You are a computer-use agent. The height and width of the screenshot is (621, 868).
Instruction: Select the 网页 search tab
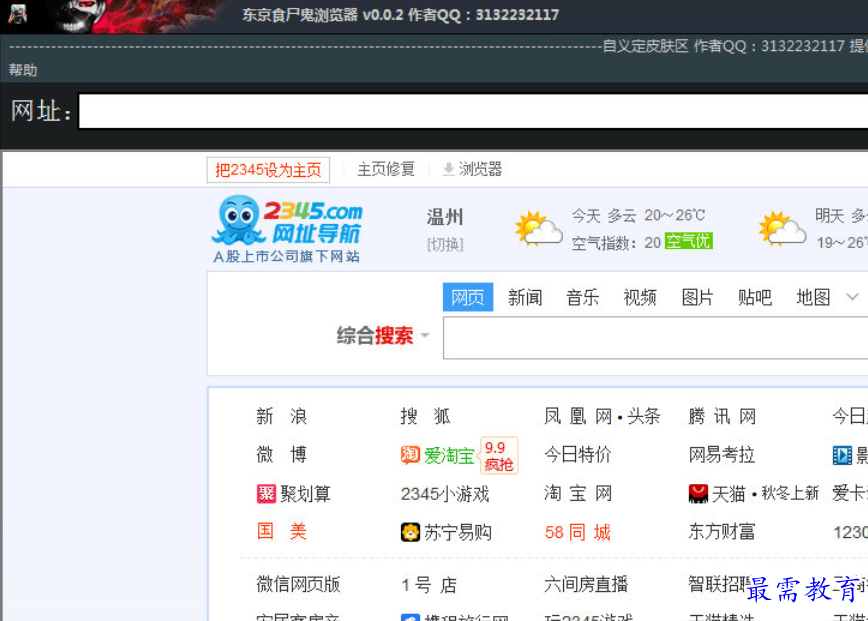point(468,297)
